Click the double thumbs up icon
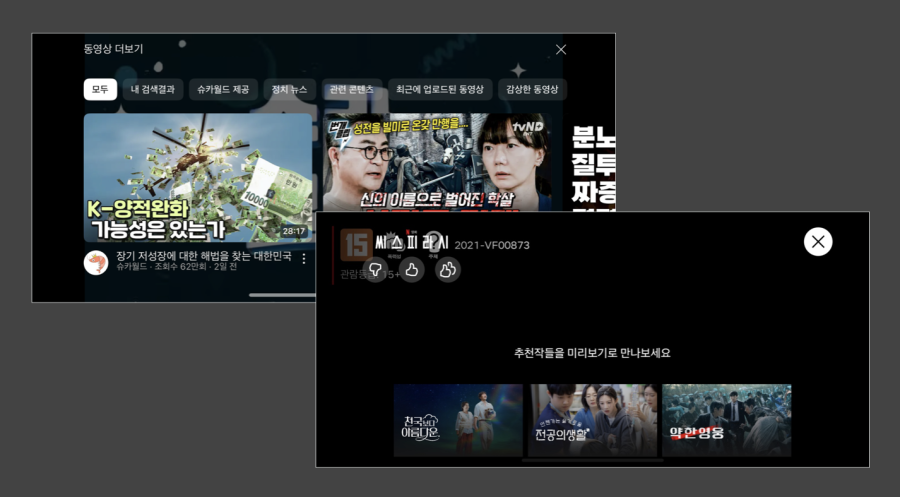The width and height of the screenshot is (900, 497). tap(448, 269)
